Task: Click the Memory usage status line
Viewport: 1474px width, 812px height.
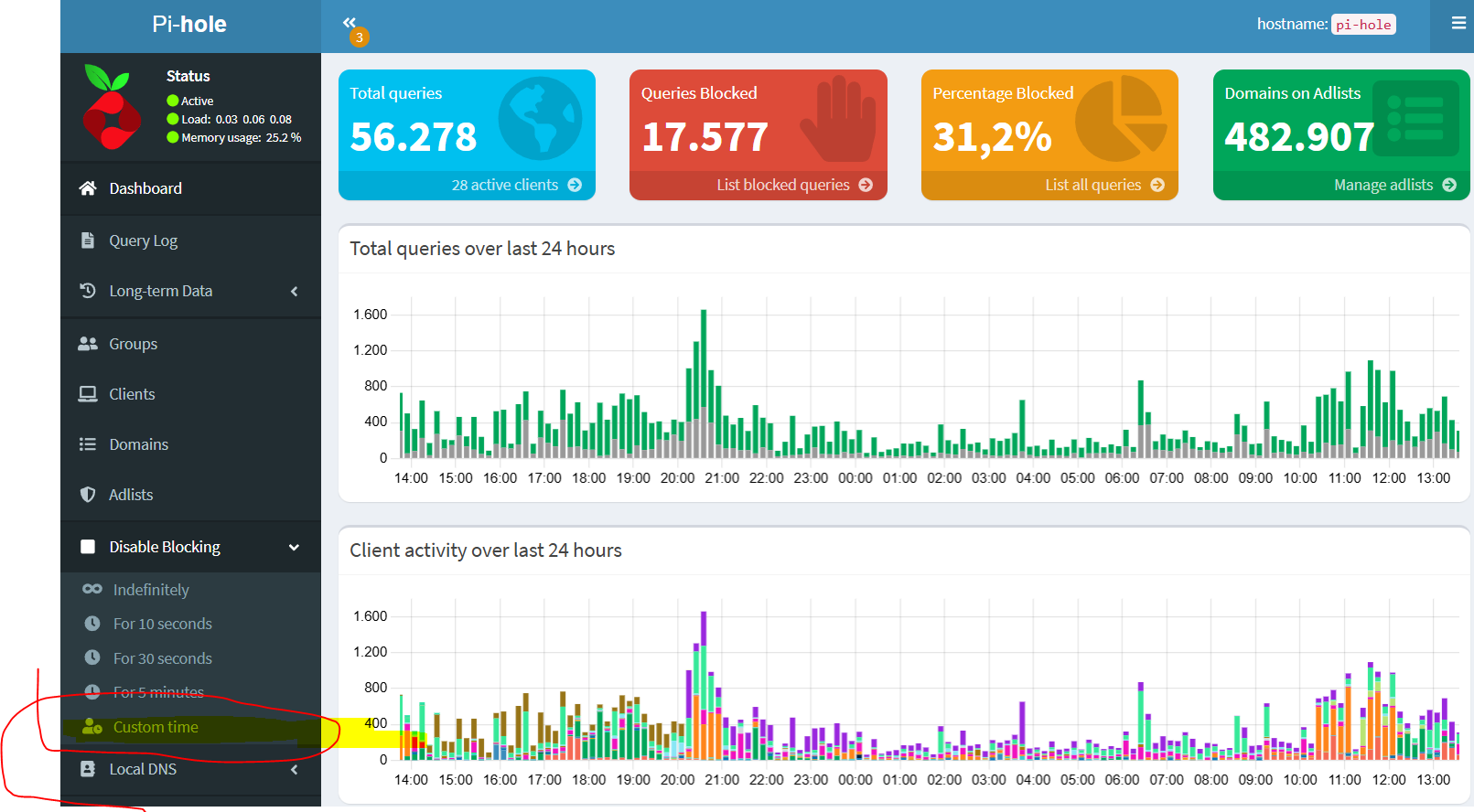Action: click(234, 137)
